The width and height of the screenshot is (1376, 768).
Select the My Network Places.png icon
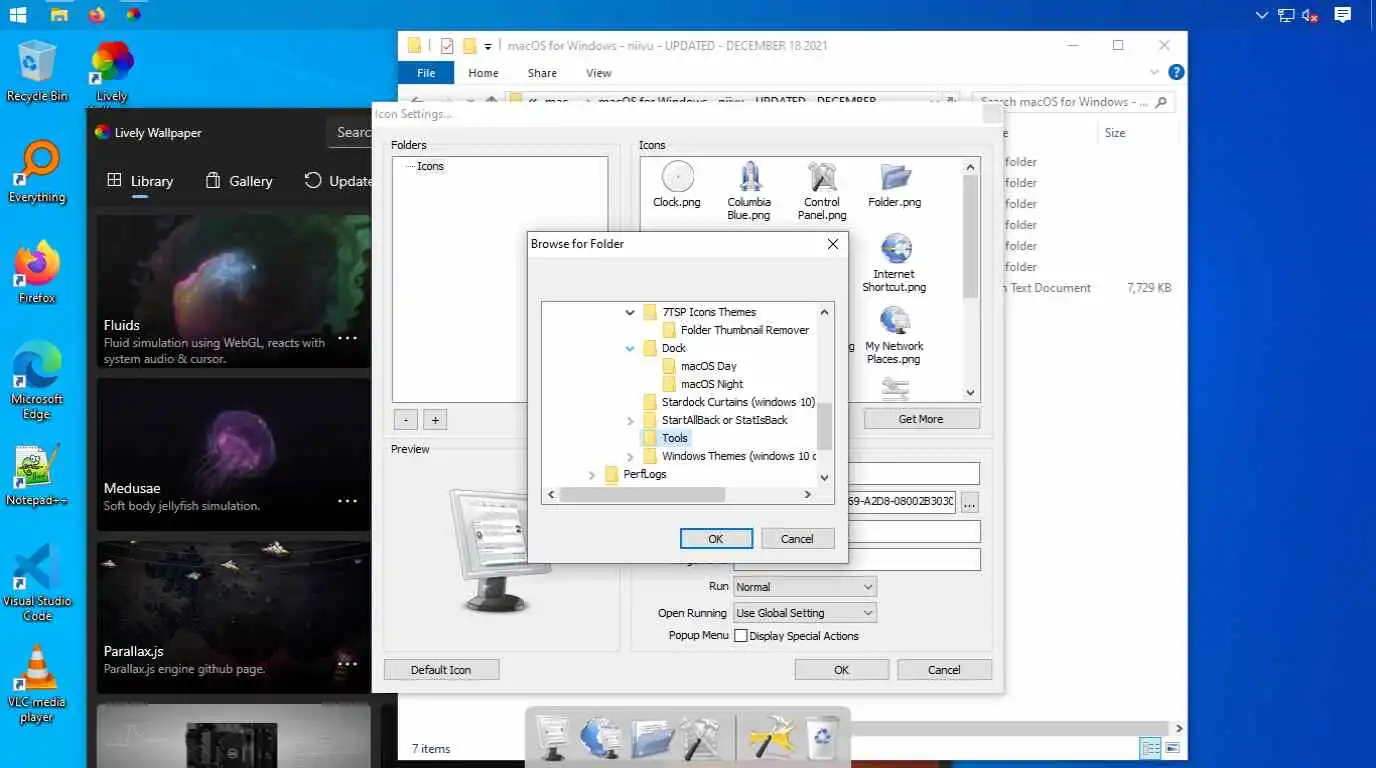tap(895, 335)
